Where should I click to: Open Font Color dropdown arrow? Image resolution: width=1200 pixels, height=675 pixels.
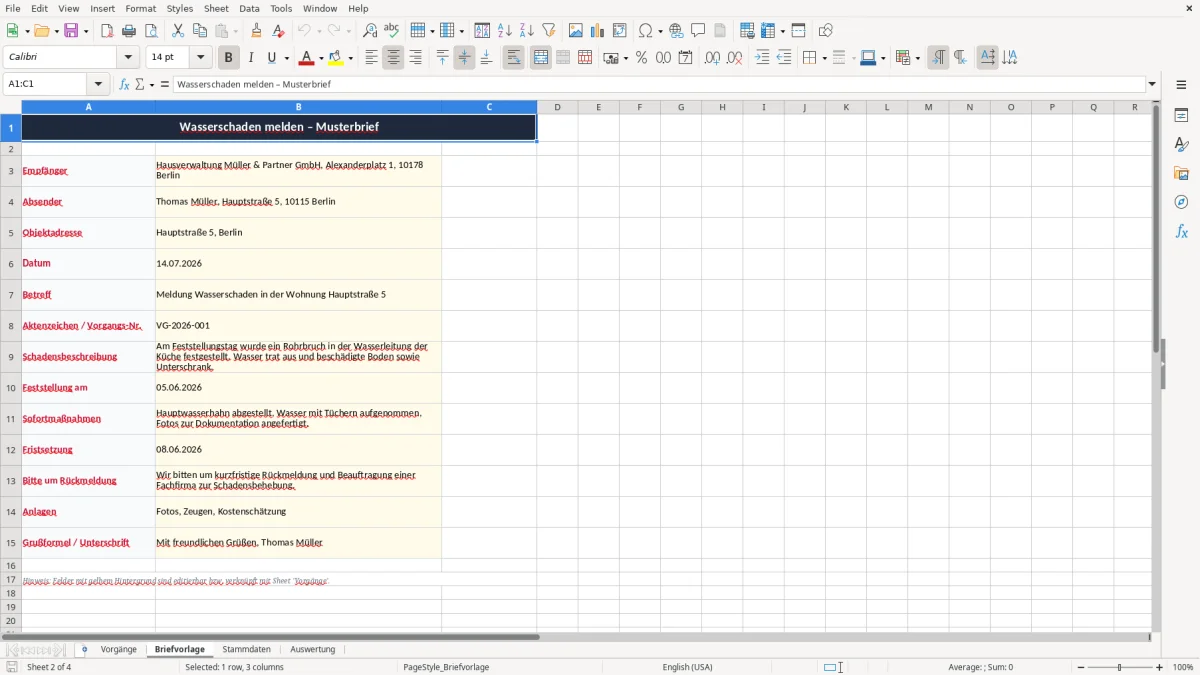point(321,58)
